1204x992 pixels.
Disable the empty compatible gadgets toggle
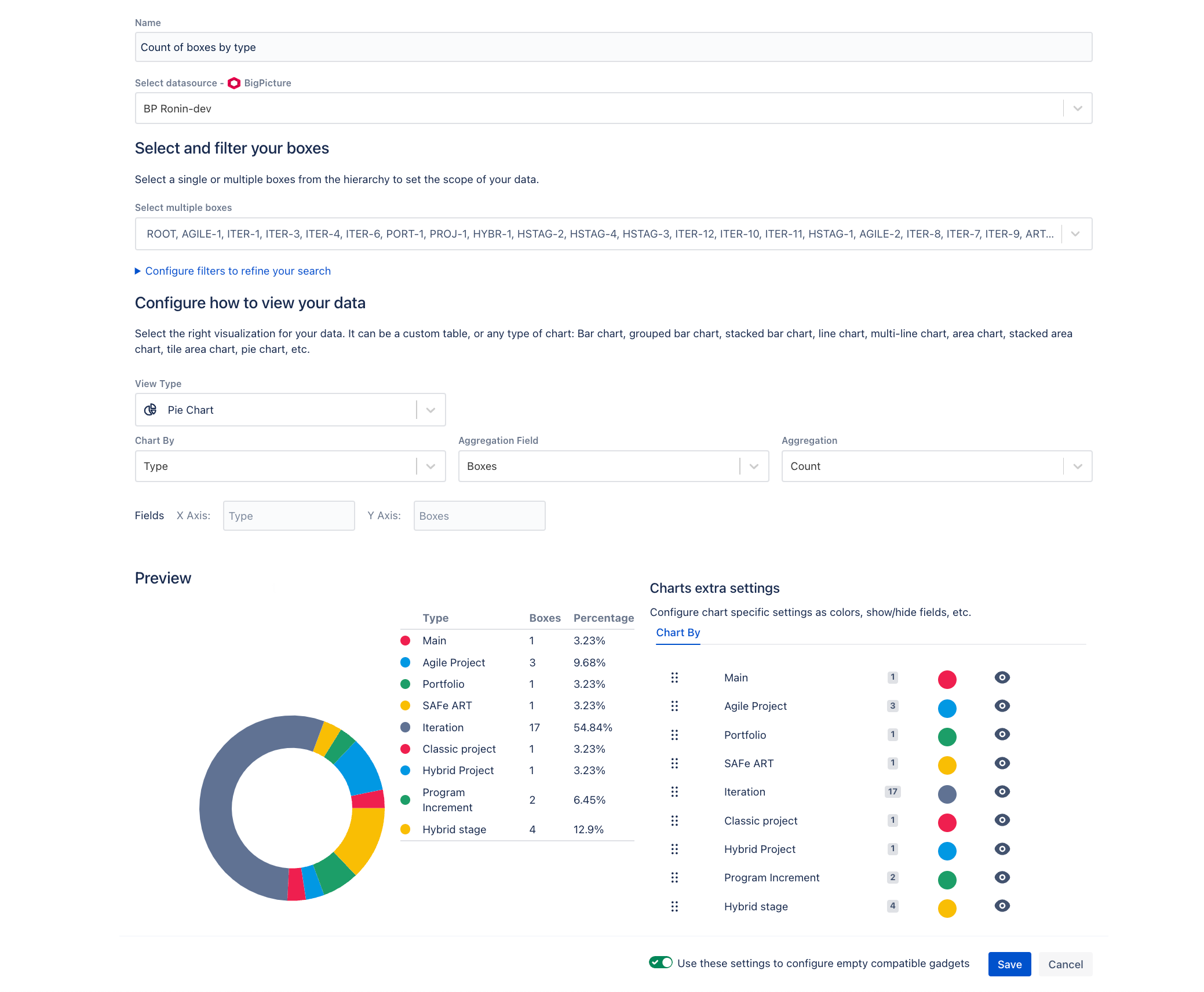(x=660, y=963)
